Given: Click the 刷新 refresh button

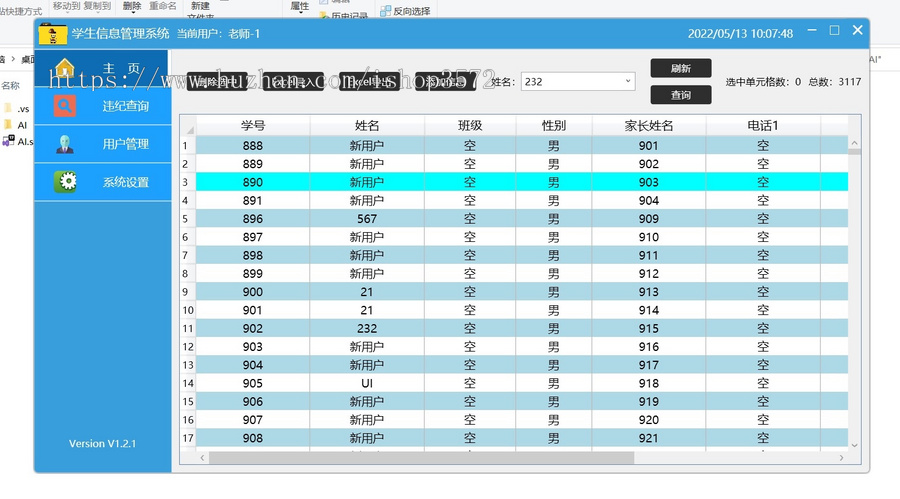Looking at the screenshot, I should pos(681,68).
